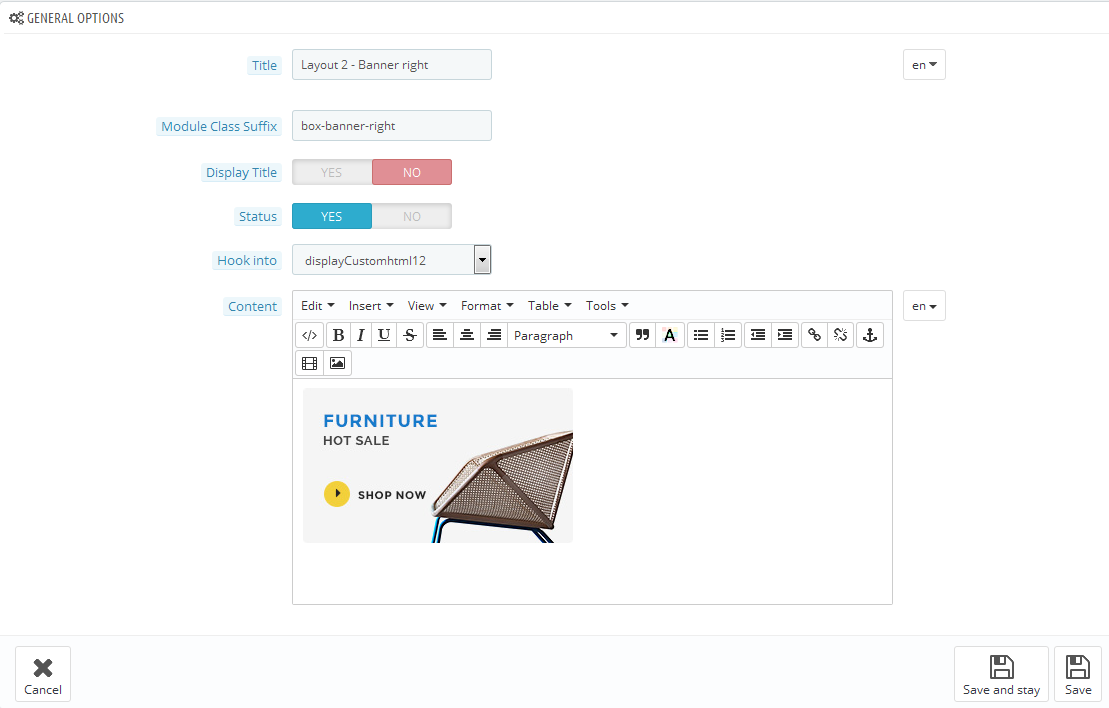Insert an image into content

click(337, 363)
